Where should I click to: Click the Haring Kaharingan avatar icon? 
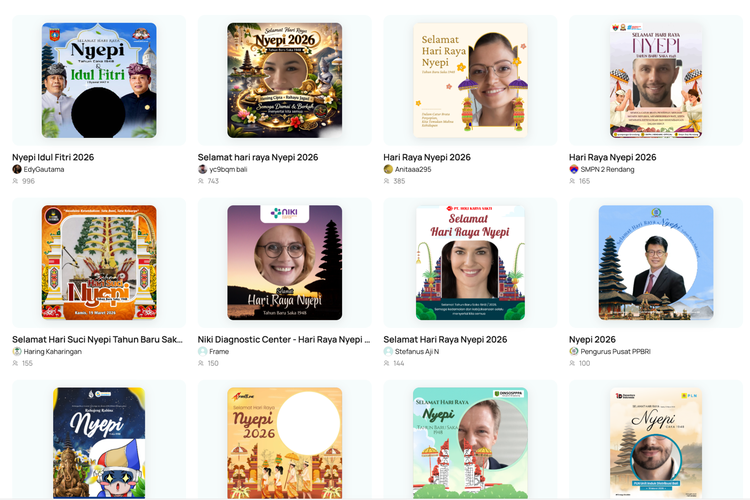click(17, 351)
